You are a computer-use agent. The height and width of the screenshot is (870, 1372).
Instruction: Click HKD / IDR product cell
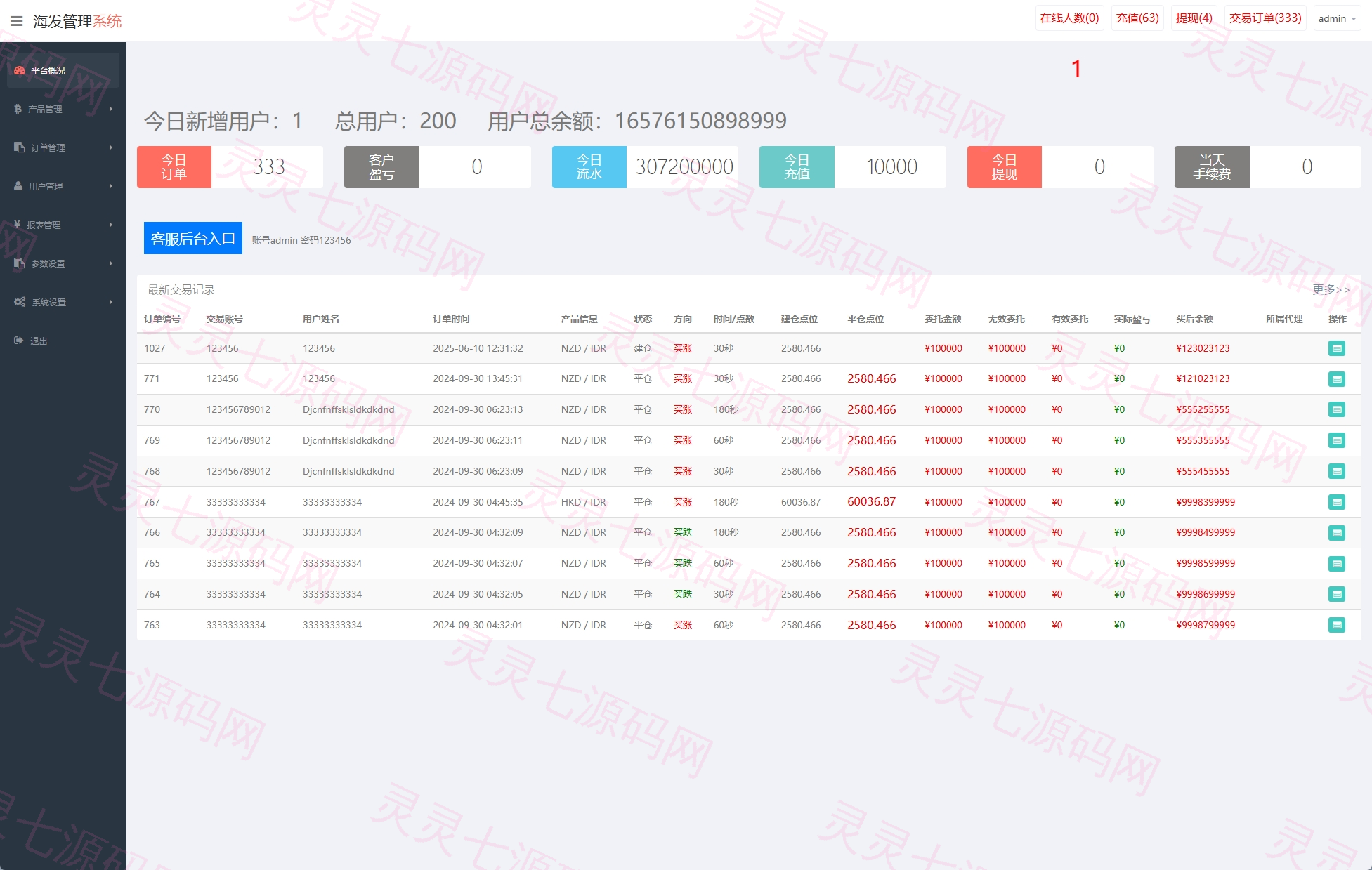pyautogui.click(x=583, y=502)
